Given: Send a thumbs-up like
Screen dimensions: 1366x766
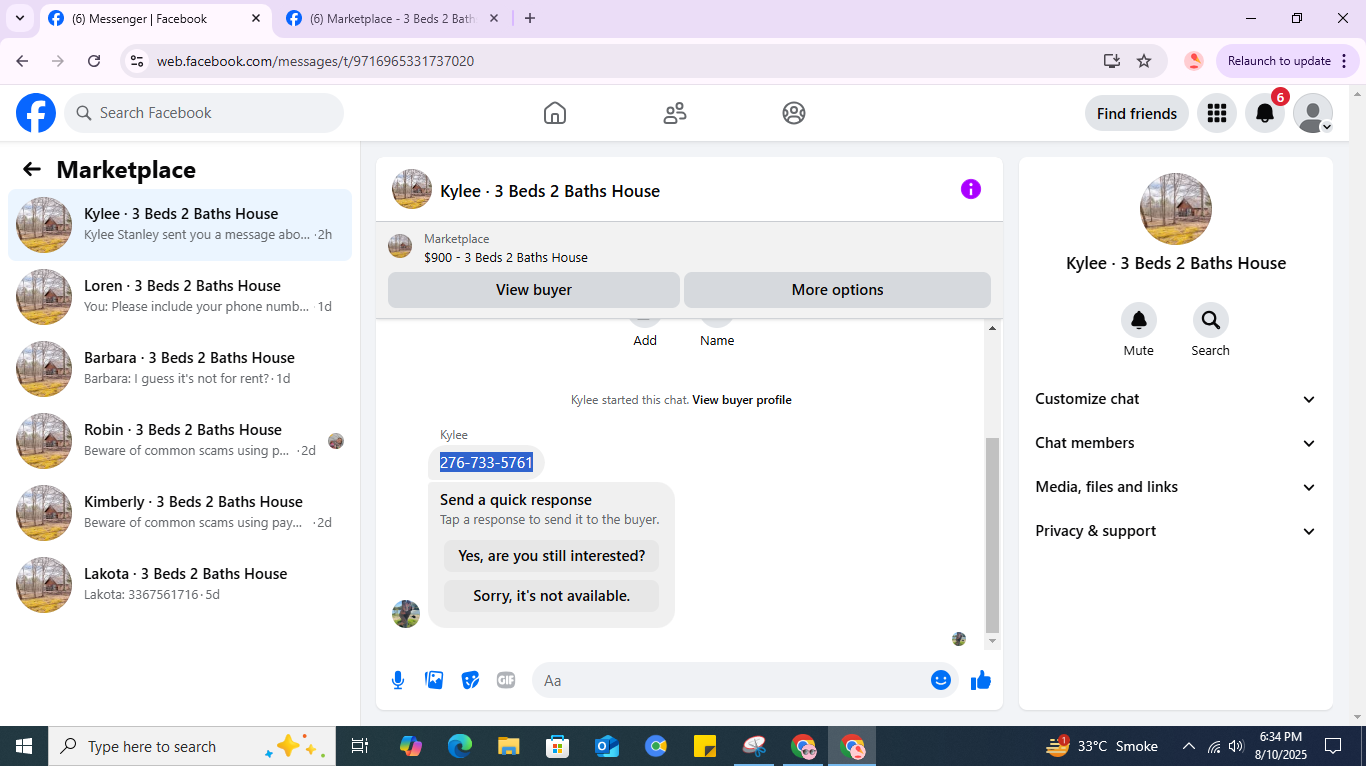Looking at the screenshot, I should click(981, 680).
